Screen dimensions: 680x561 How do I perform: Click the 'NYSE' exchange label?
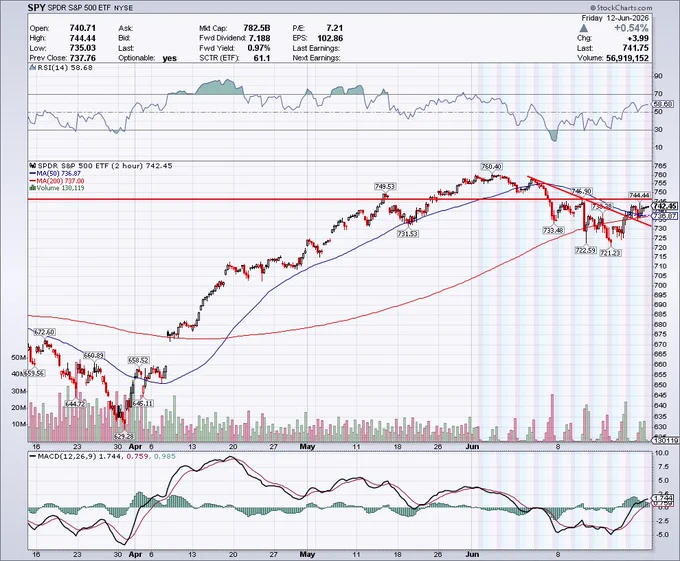124,8
